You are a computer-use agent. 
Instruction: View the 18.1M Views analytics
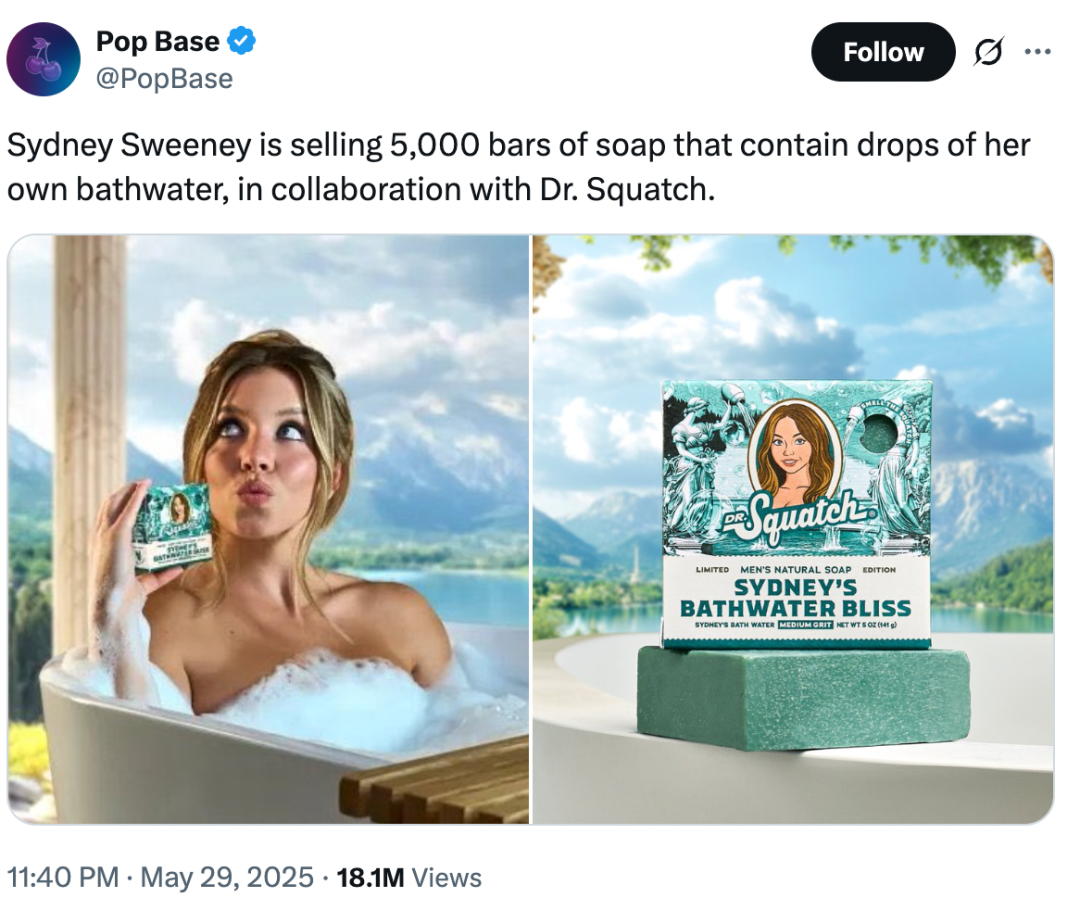409,877
